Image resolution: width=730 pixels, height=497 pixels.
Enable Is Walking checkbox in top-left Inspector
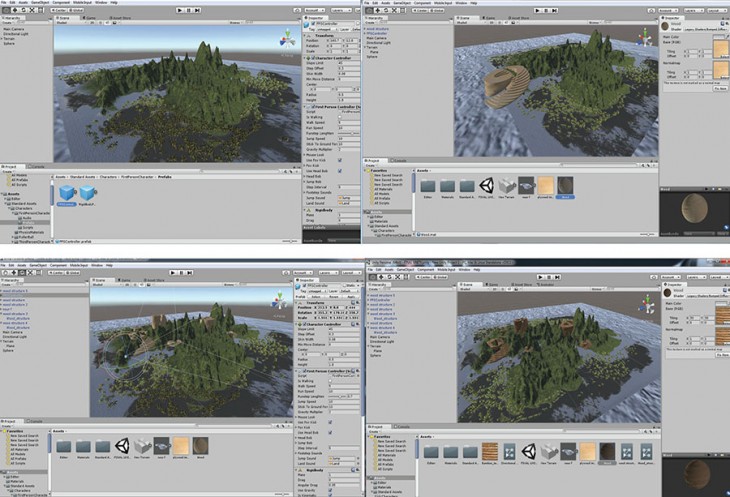click(339, 115)
